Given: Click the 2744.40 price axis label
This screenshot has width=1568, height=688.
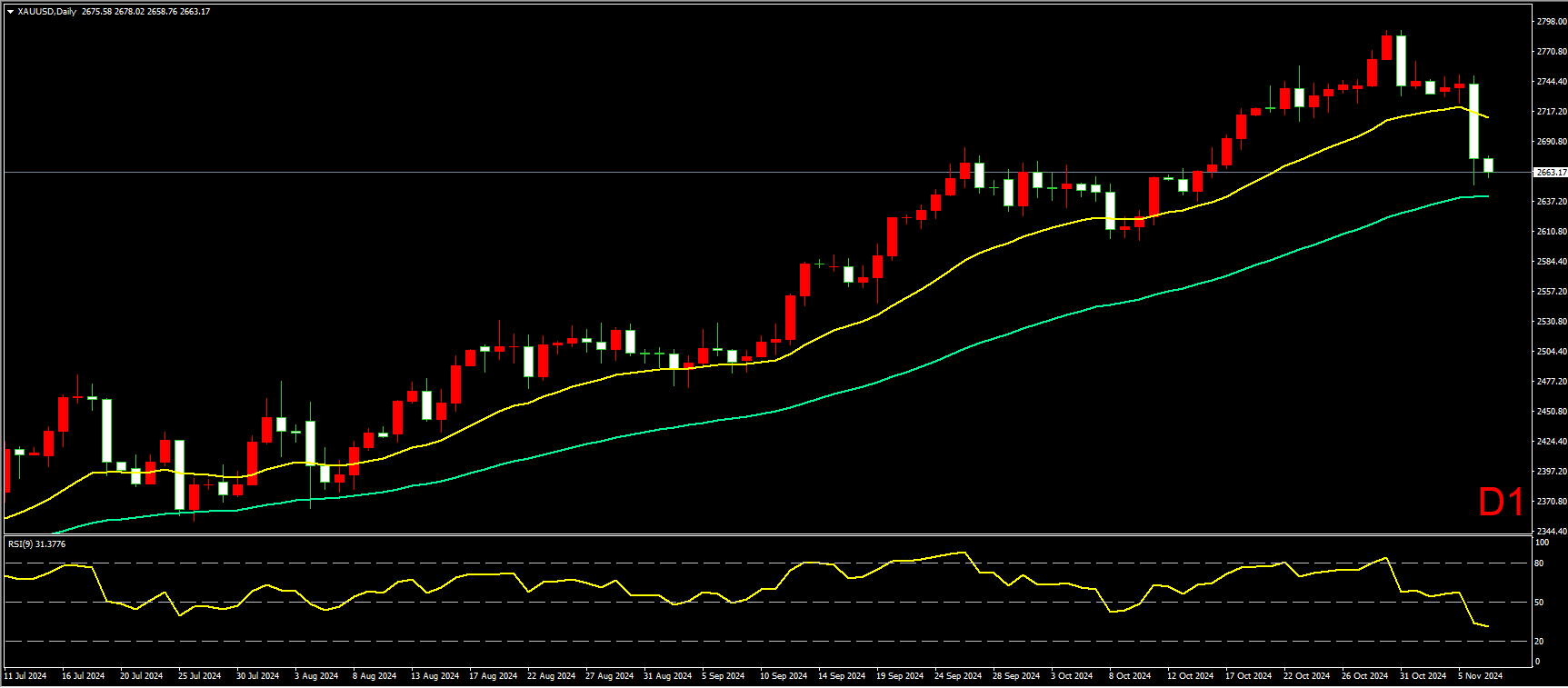Looking at the screenshot, I should (x=1552, y=82).
